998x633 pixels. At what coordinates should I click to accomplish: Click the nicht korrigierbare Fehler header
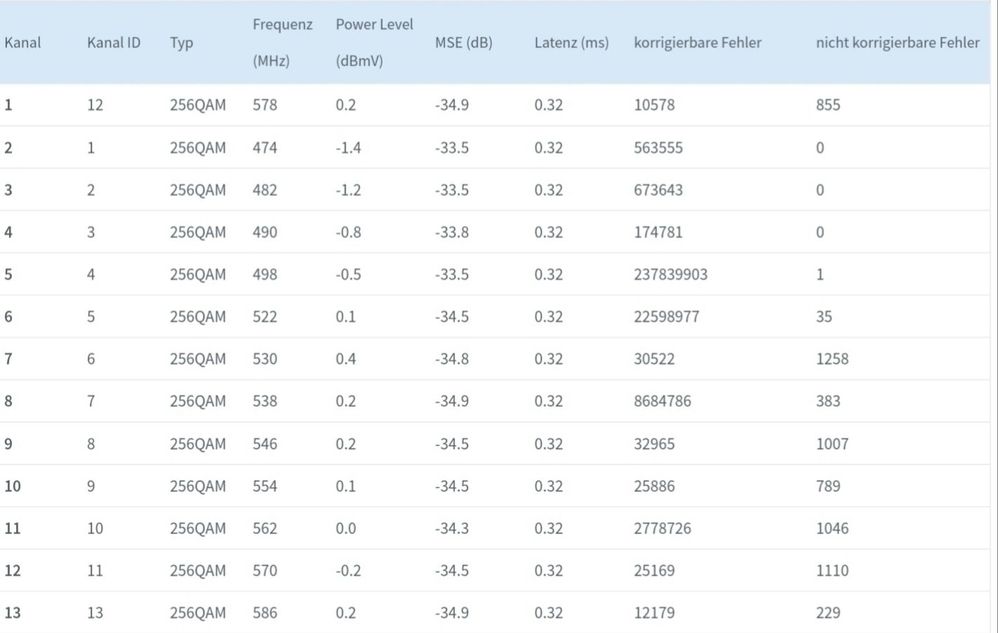tap(897, 43)
